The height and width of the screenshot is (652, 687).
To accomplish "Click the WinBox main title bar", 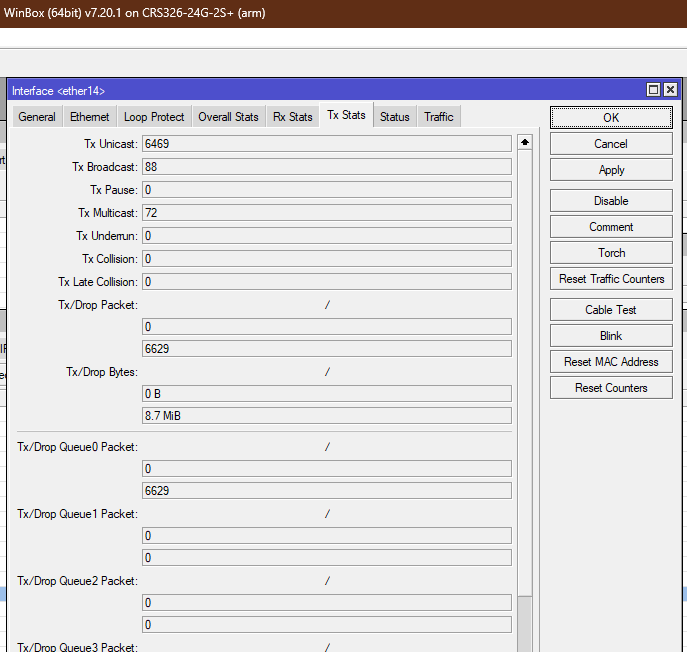I will coord(344,13).
